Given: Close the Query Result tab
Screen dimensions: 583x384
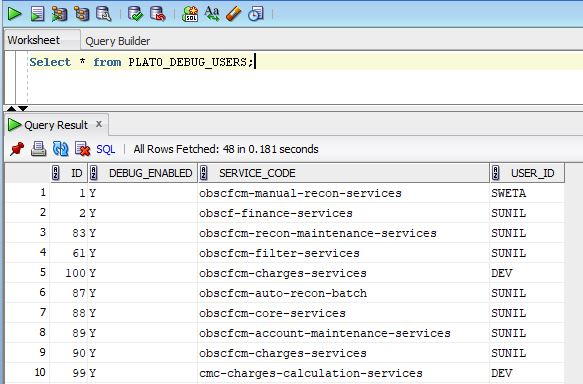Looking at the screenshot, I should (99, 124).
